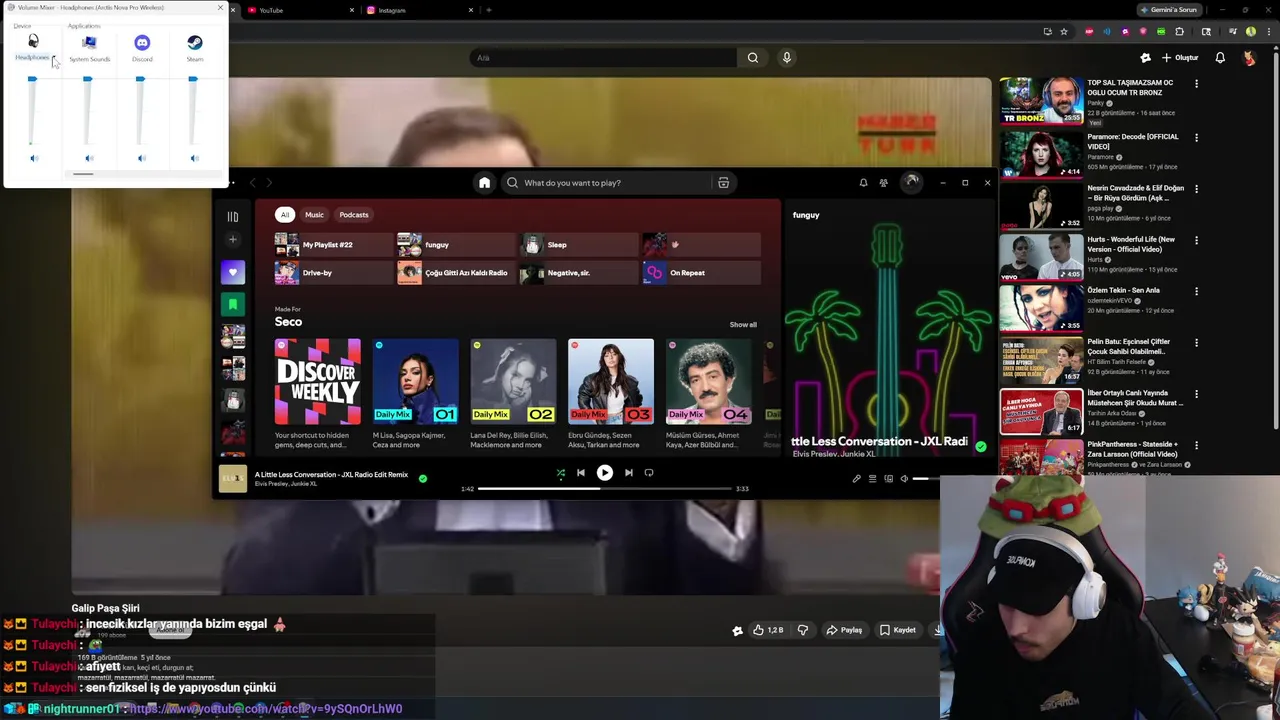Open Liked Songs purple heart in sidebar
1280x720 pixels.
(x=233, y=272)
